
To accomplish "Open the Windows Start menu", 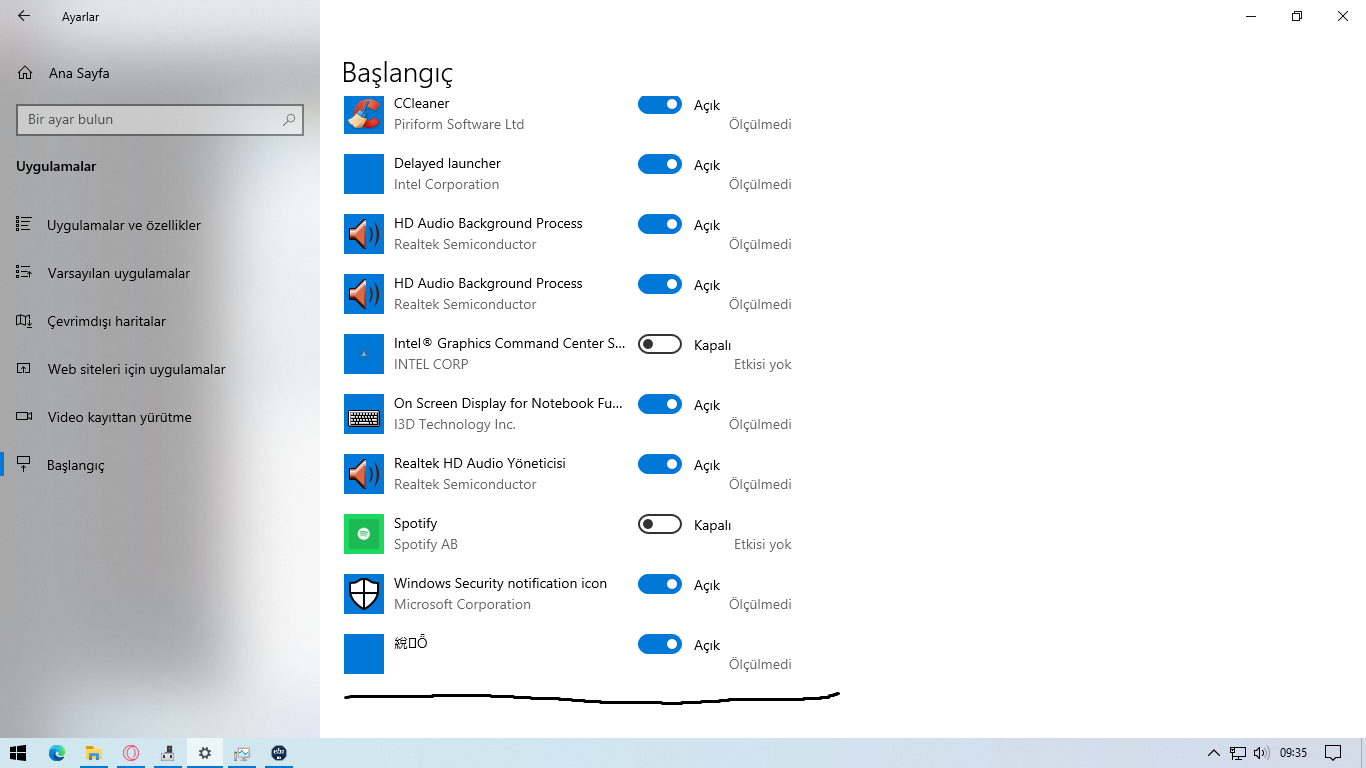I will (x=18, y=753).
